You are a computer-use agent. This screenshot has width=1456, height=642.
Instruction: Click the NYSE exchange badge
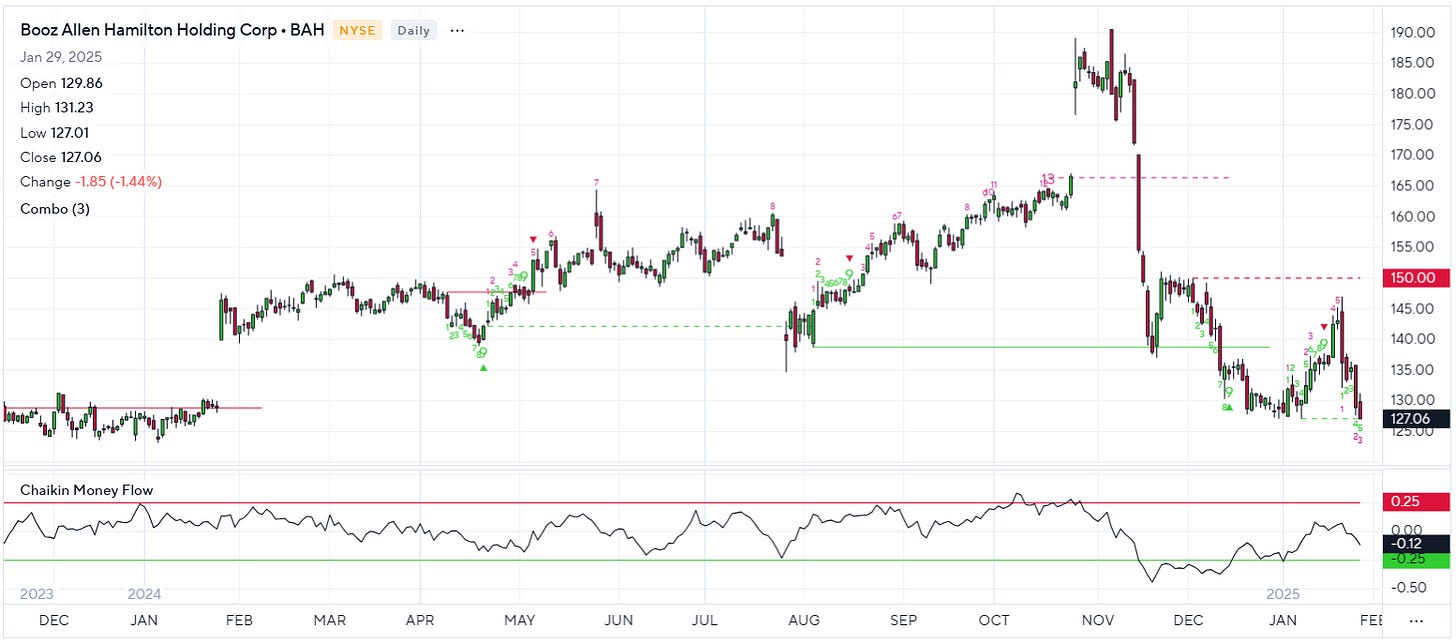coord(357,30)
